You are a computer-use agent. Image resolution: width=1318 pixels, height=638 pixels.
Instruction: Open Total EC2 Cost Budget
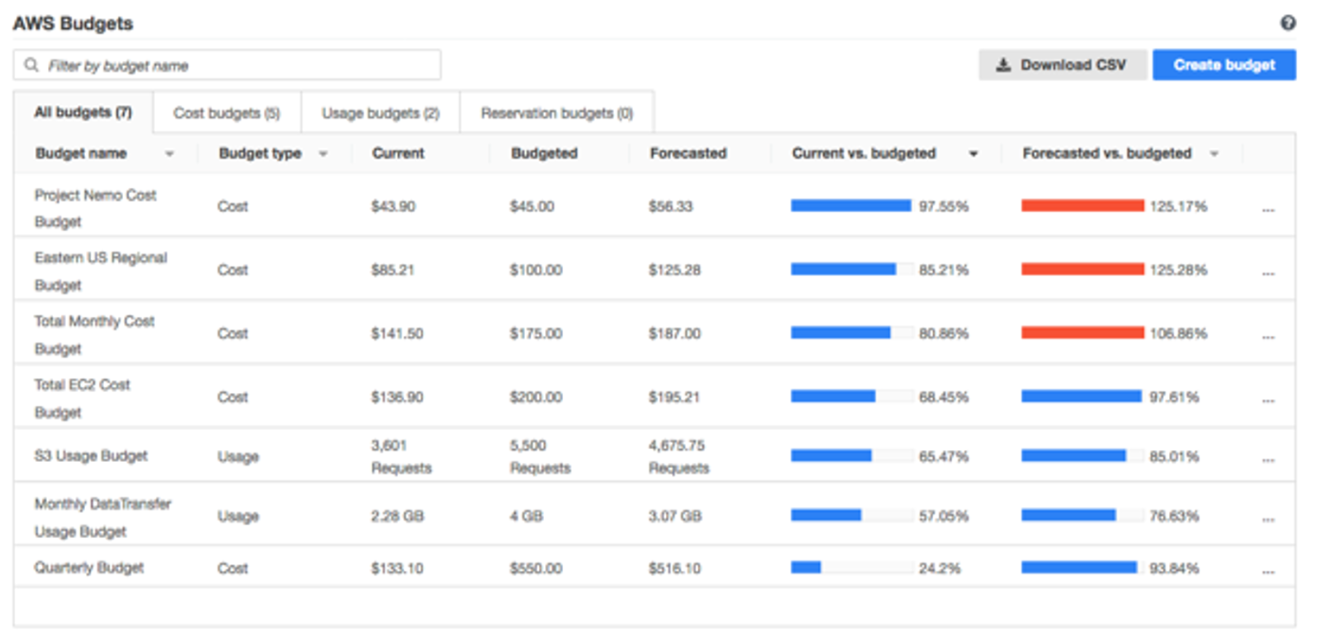pos(83,398)
